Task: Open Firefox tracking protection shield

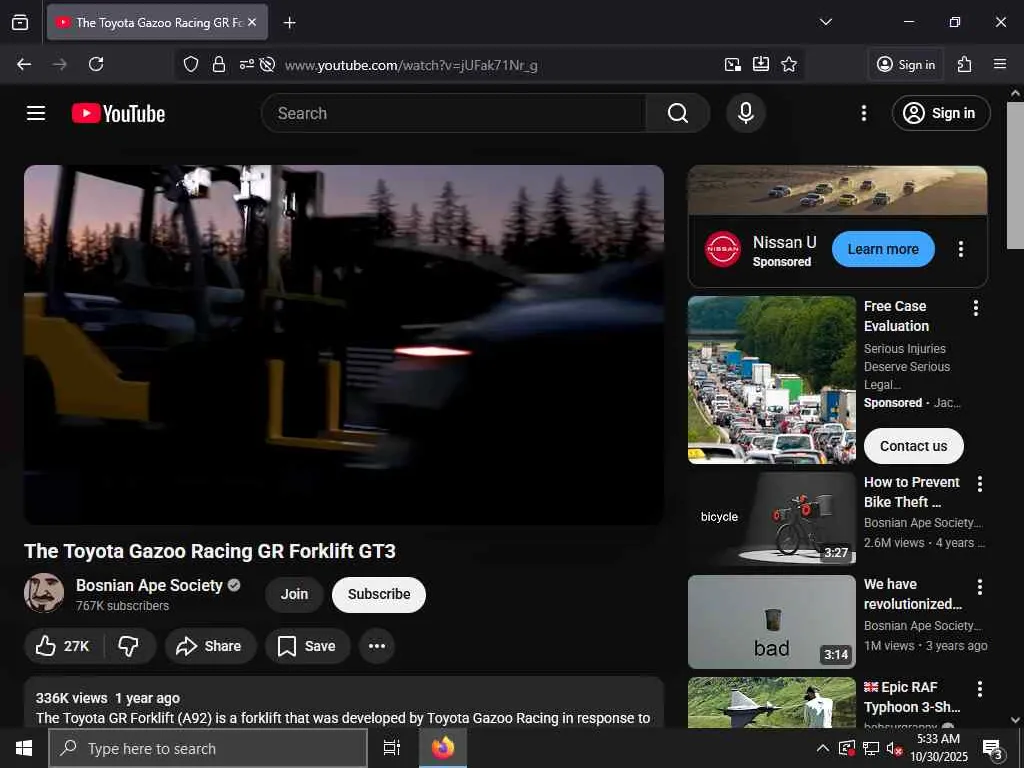Action: (x=191, y=64)
